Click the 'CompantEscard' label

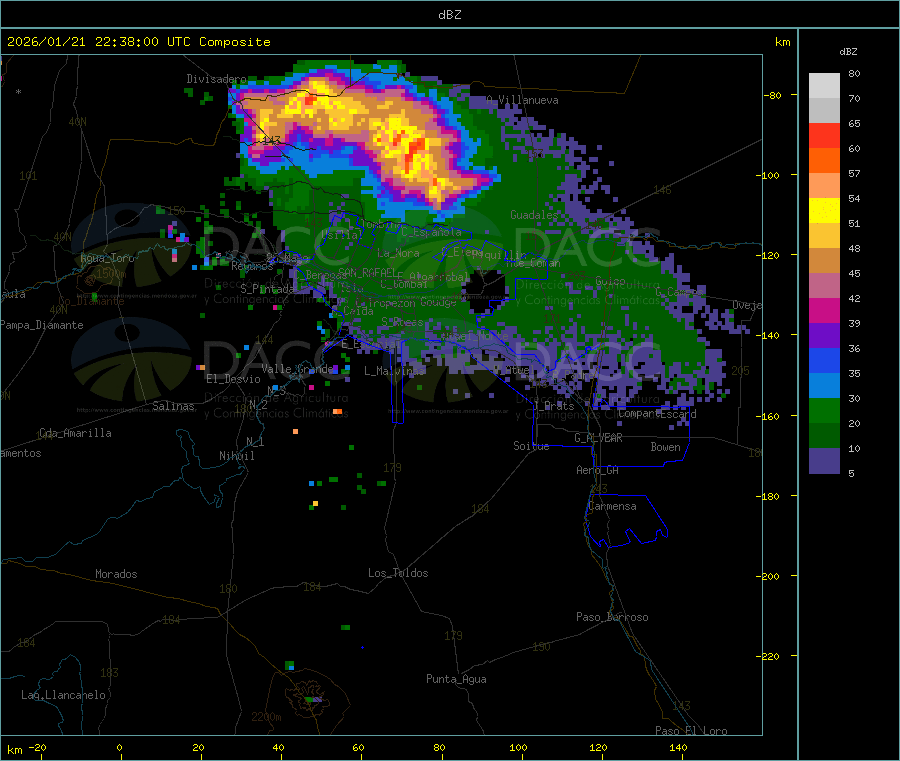point(657,413)
